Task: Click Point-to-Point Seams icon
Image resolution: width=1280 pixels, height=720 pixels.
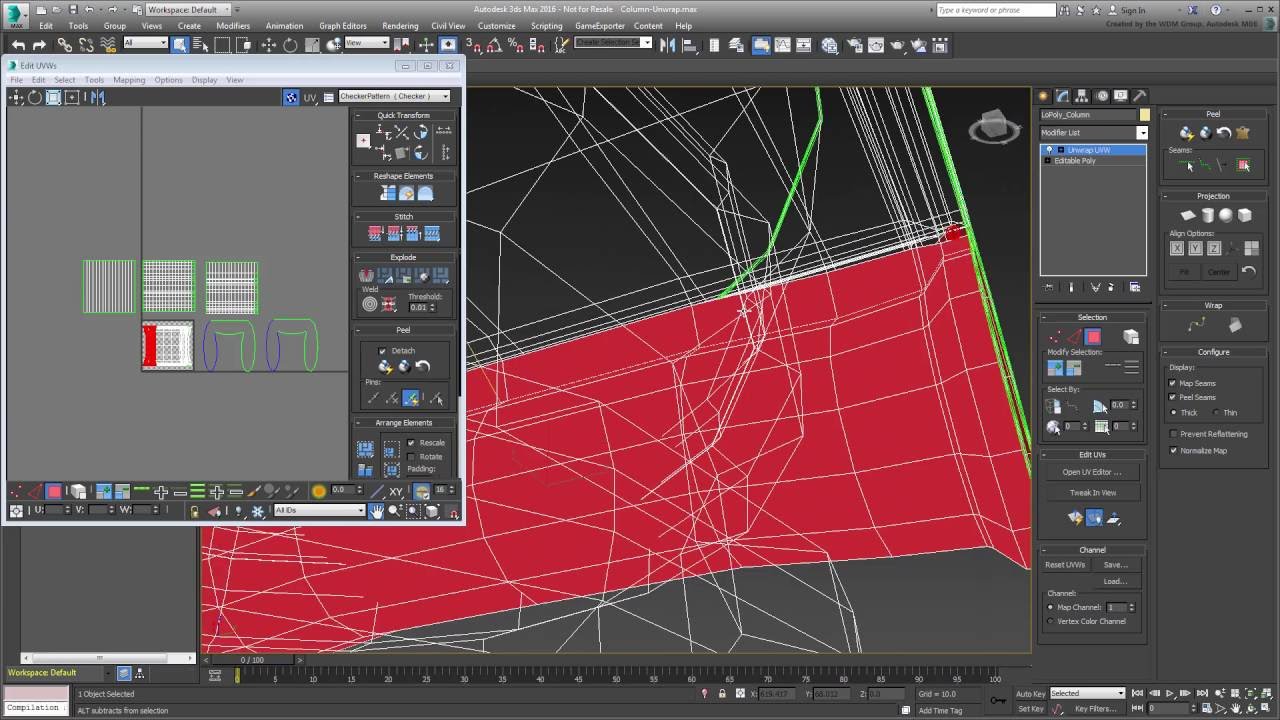Action: tap(1205, 166)
